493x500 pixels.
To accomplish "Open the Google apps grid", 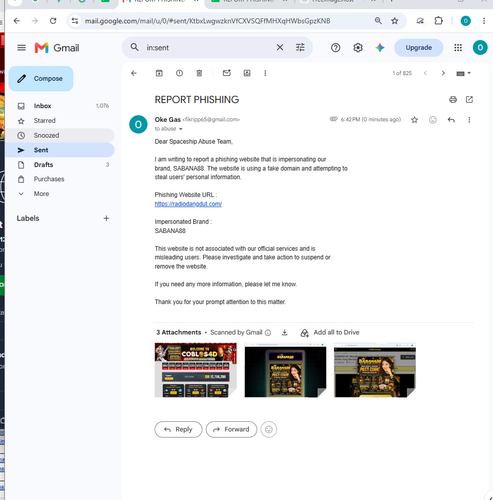I will (x=458, y=48).
